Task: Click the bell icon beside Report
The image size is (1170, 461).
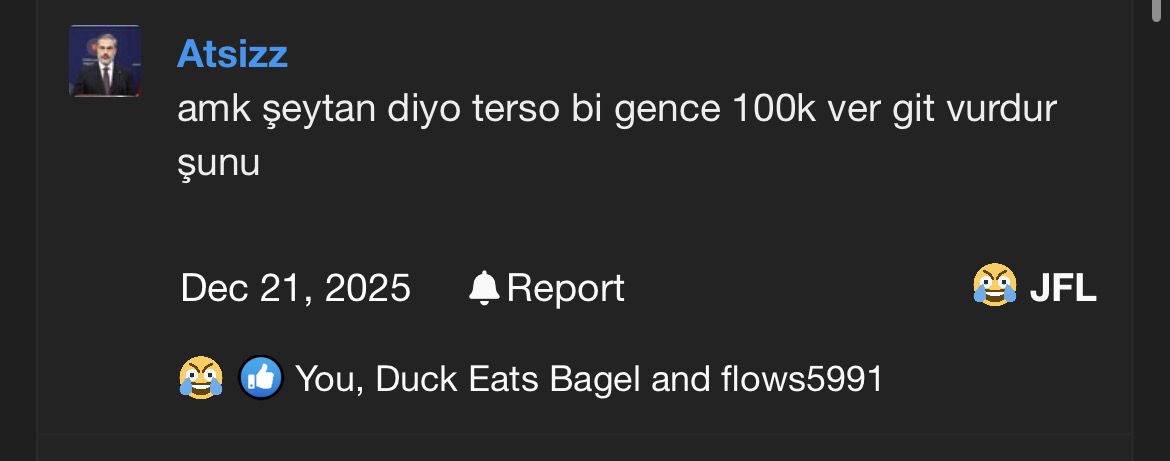Action: (484, 288)
